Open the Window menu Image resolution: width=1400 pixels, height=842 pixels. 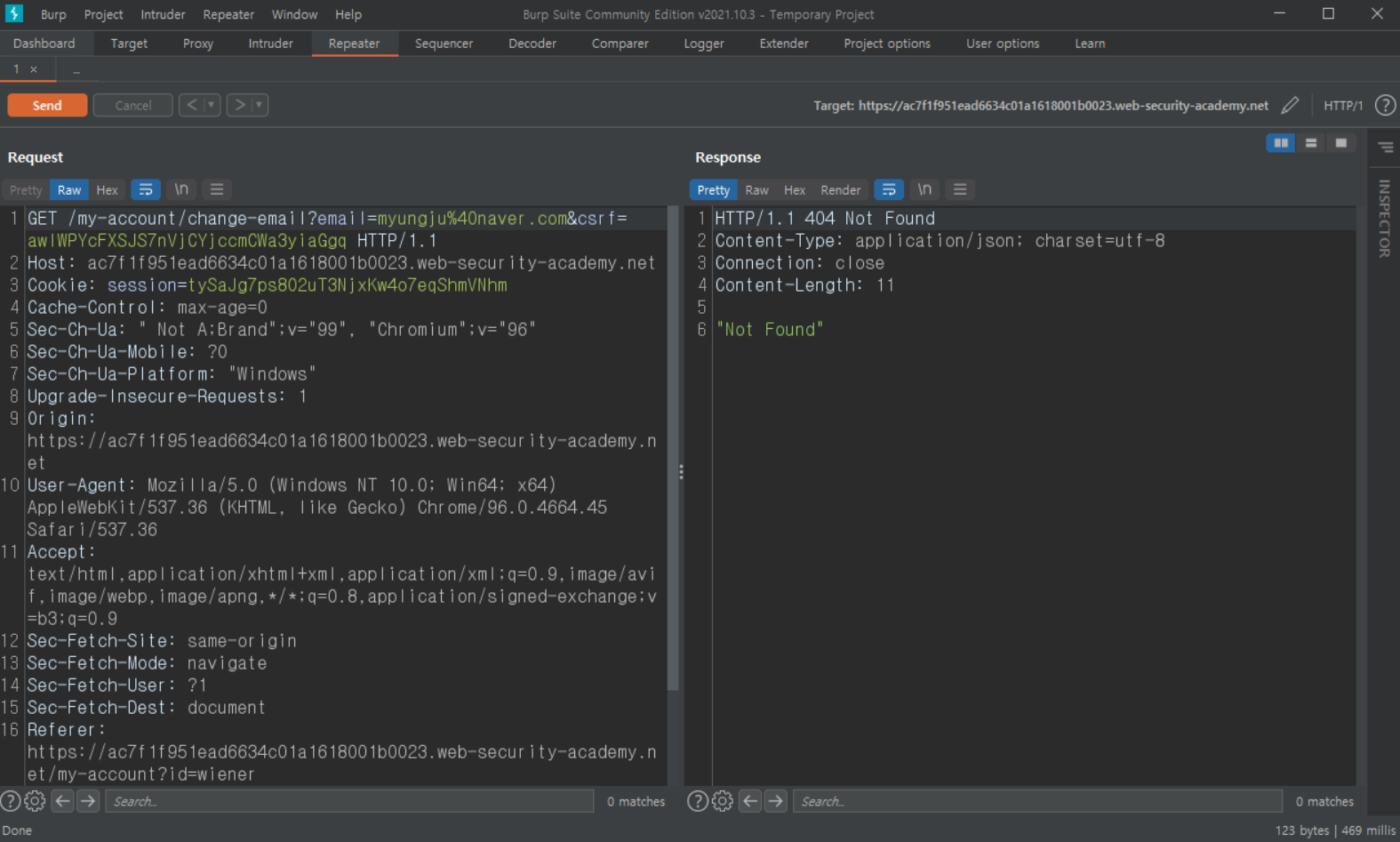pyautogui.click(x=294, y=14)
